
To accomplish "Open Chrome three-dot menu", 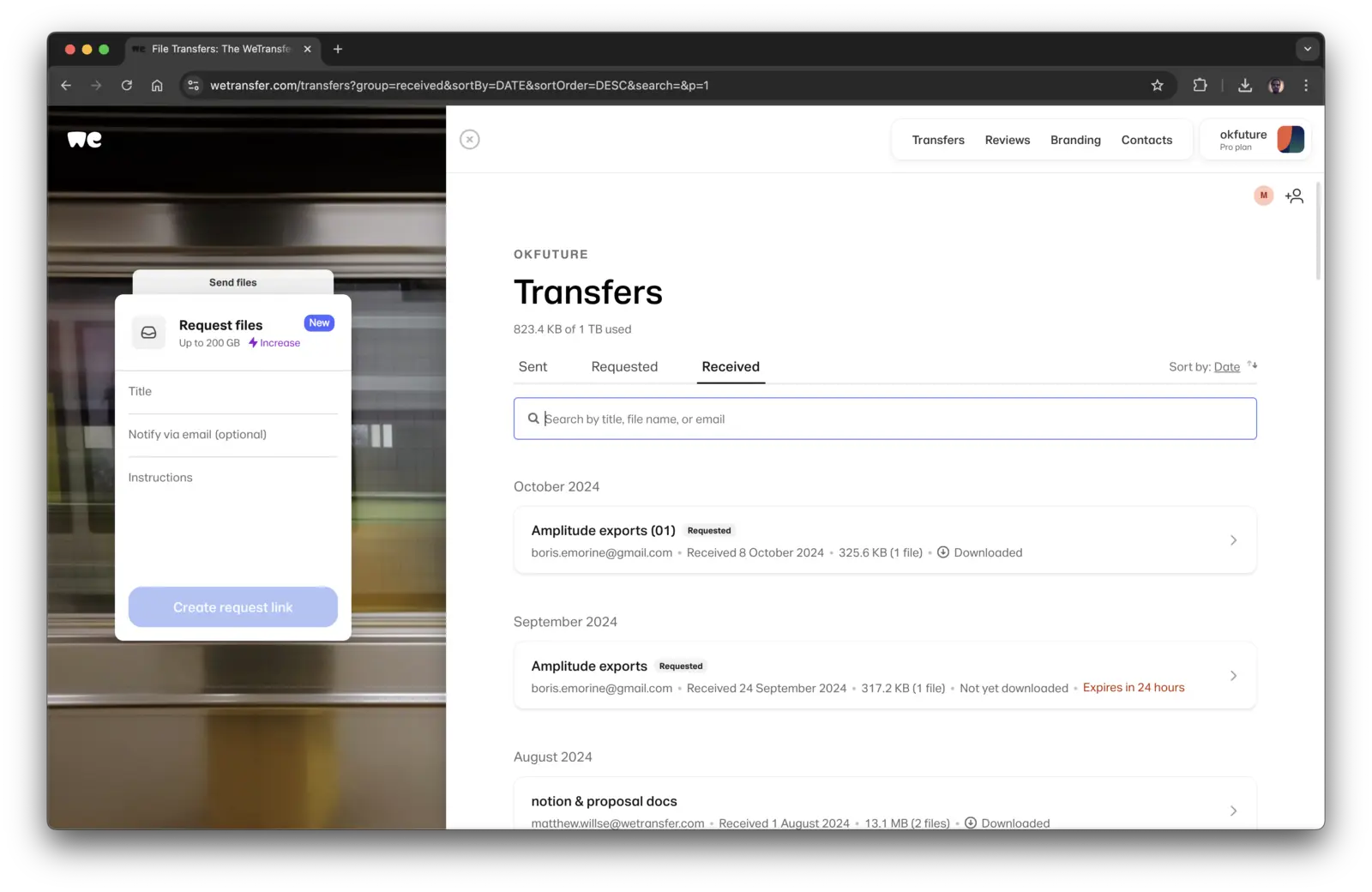I will click(x=1306, y=86).
